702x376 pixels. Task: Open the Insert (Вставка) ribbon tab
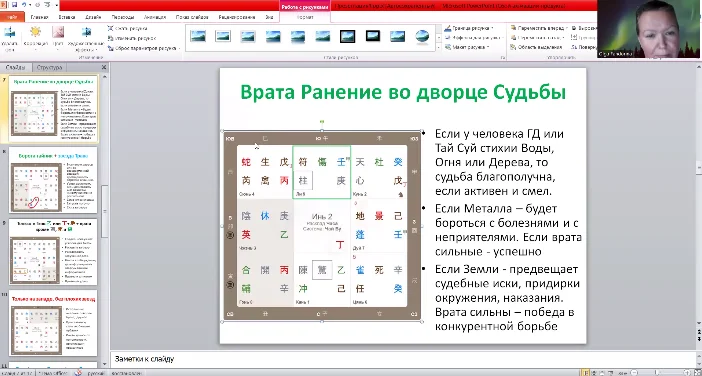click(x=67, y=17)
